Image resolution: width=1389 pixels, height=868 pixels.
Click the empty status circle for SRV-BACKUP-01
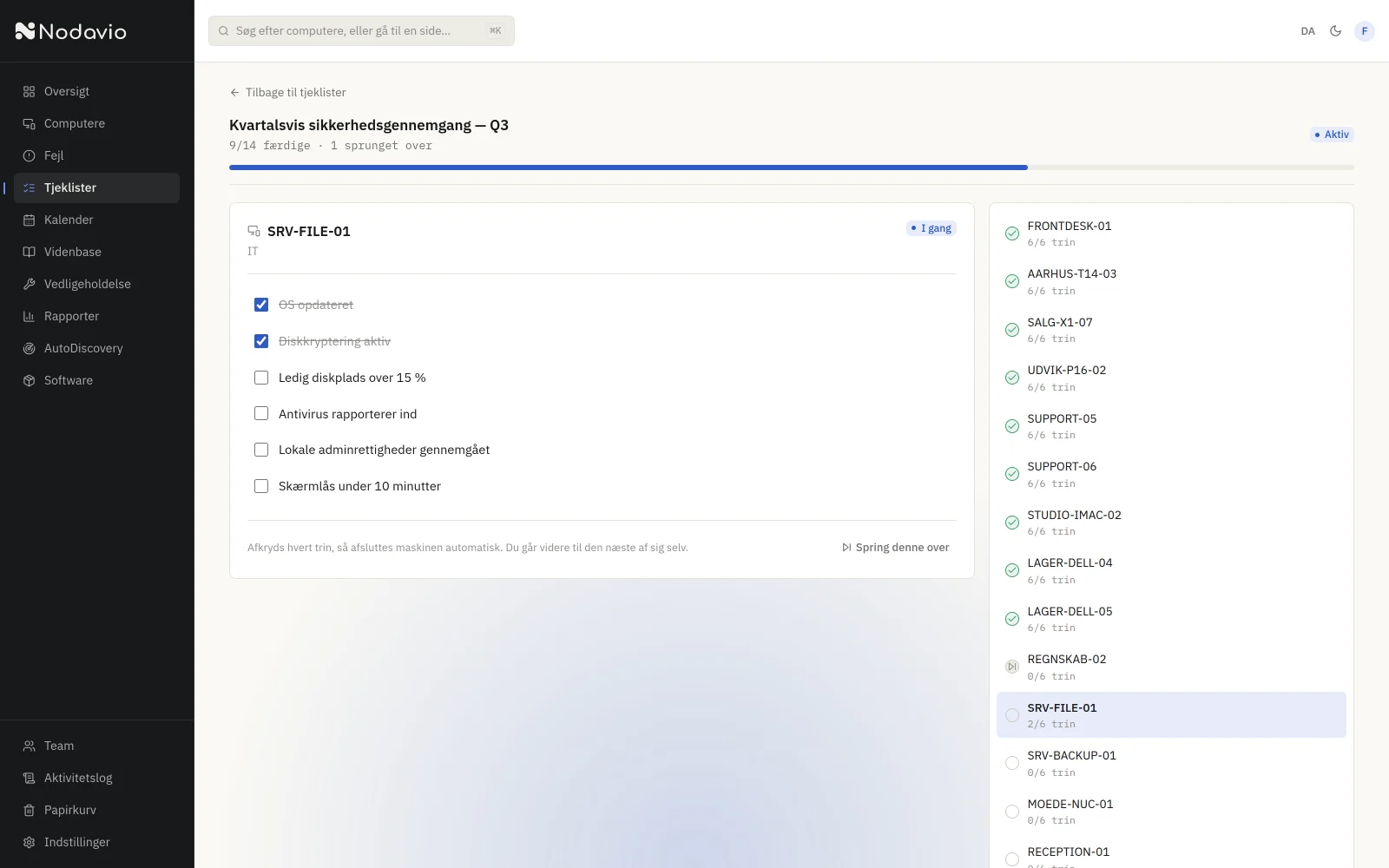point(1012,763)
